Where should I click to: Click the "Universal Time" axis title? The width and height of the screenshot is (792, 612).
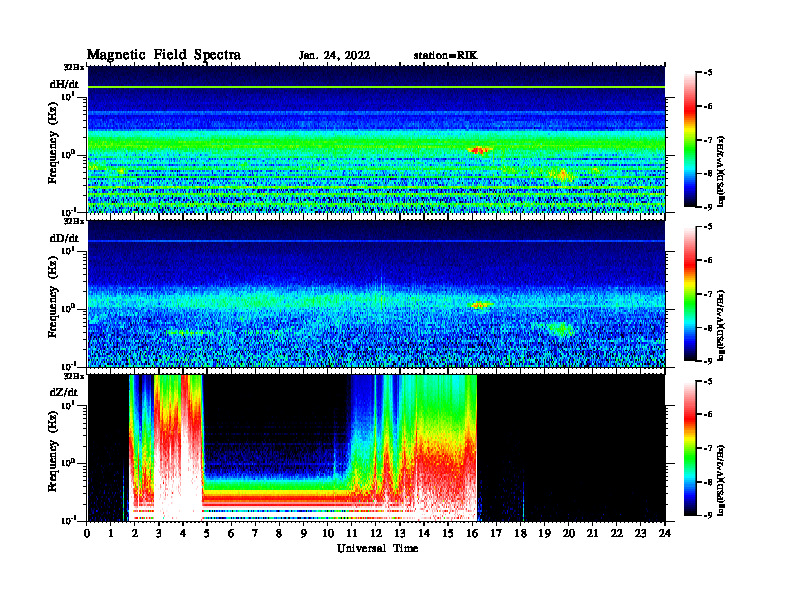point(377,548)
